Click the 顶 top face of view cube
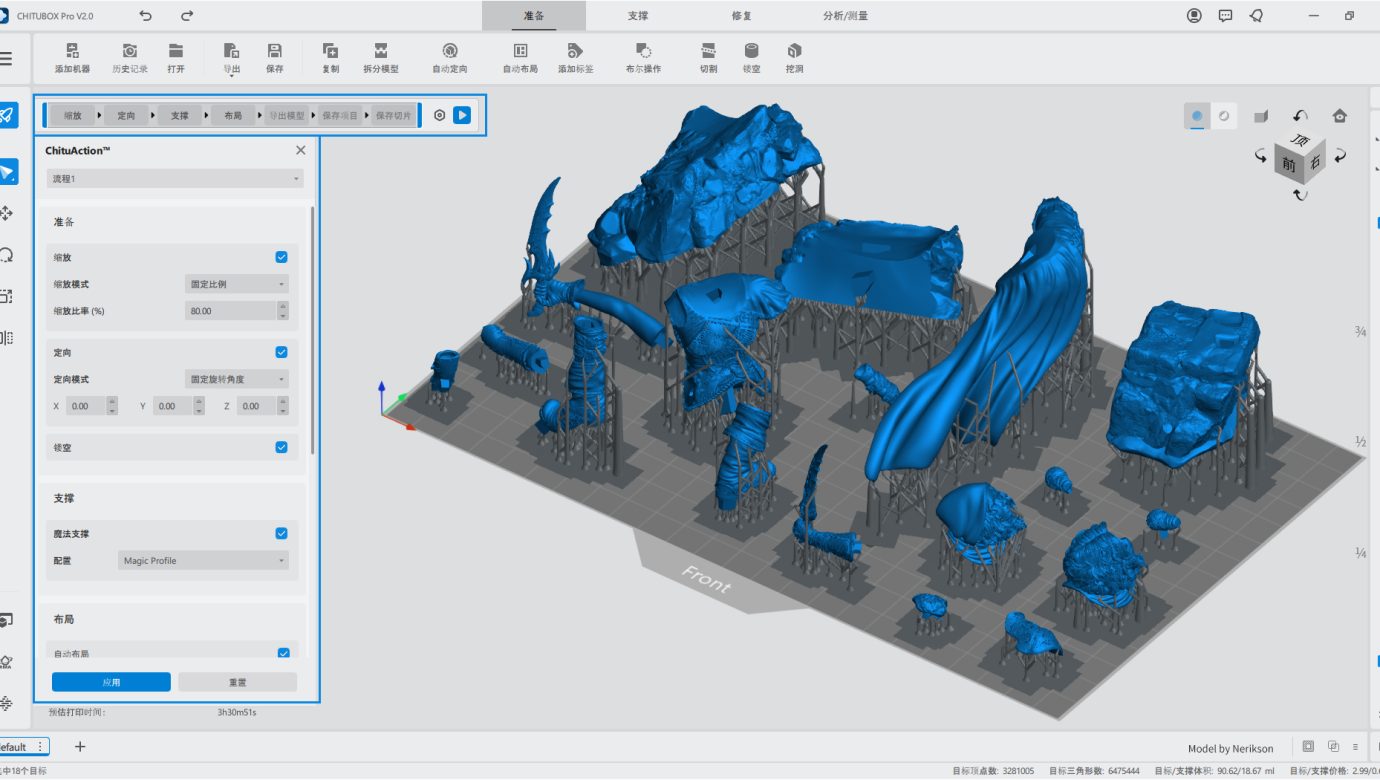 1300,142
